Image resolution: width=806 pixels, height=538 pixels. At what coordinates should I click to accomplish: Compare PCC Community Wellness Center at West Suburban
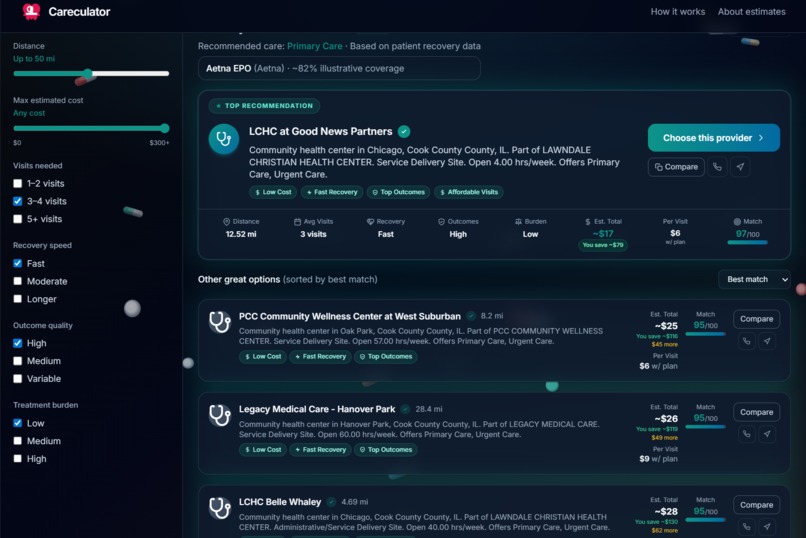(x=756, y=319)
